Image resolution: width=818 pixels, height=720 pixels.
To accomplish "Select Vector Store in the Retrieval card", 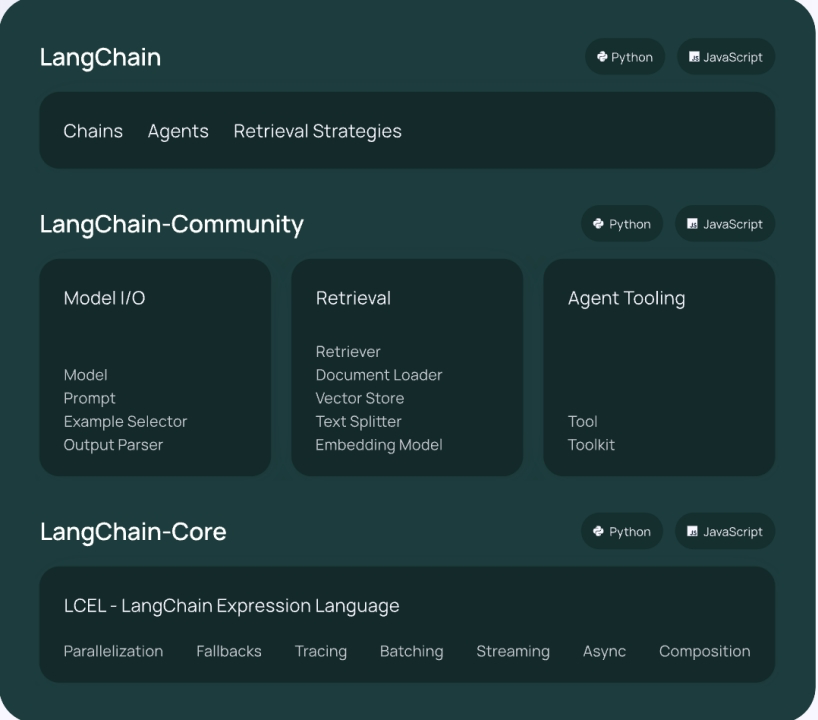I will click(359, 398).
